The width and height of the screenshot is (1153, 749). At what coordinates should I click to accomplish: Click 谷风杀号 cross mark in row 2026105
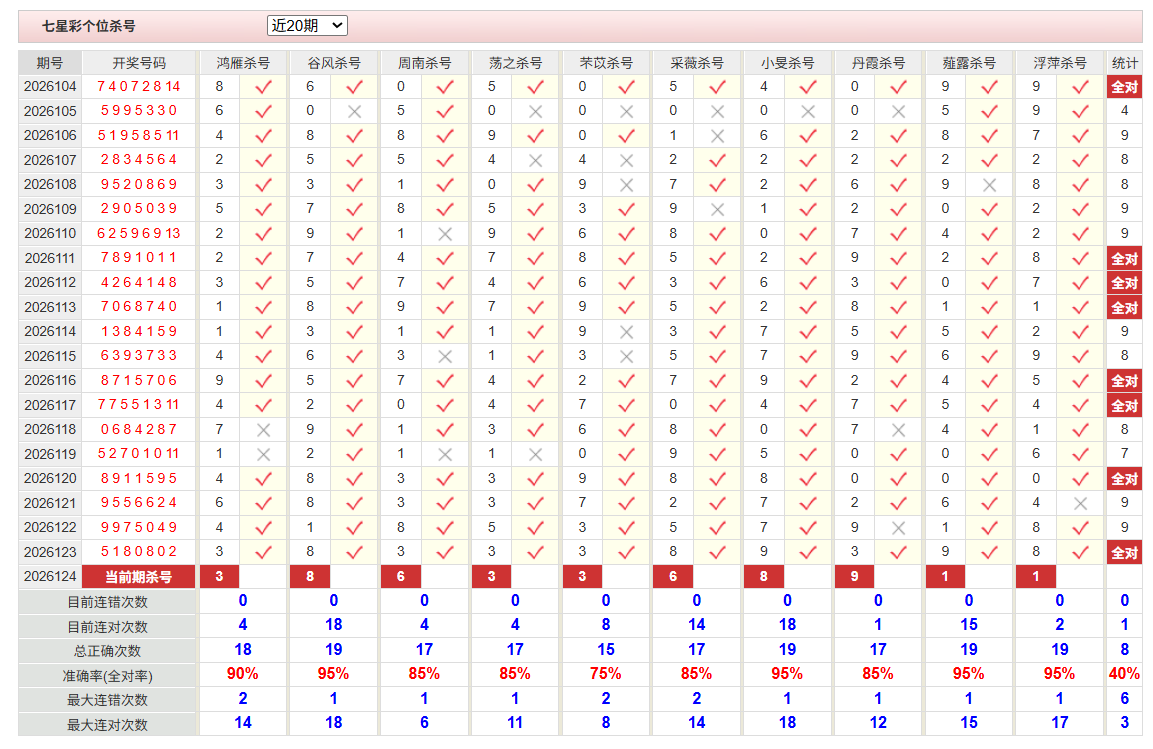[354, 112]
